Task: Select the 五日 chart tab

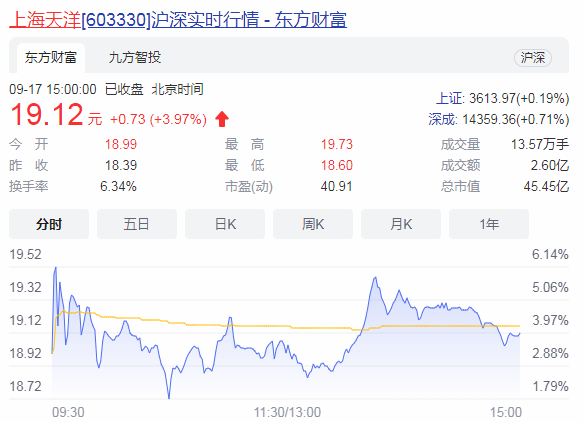Action: tap(137, 224)
